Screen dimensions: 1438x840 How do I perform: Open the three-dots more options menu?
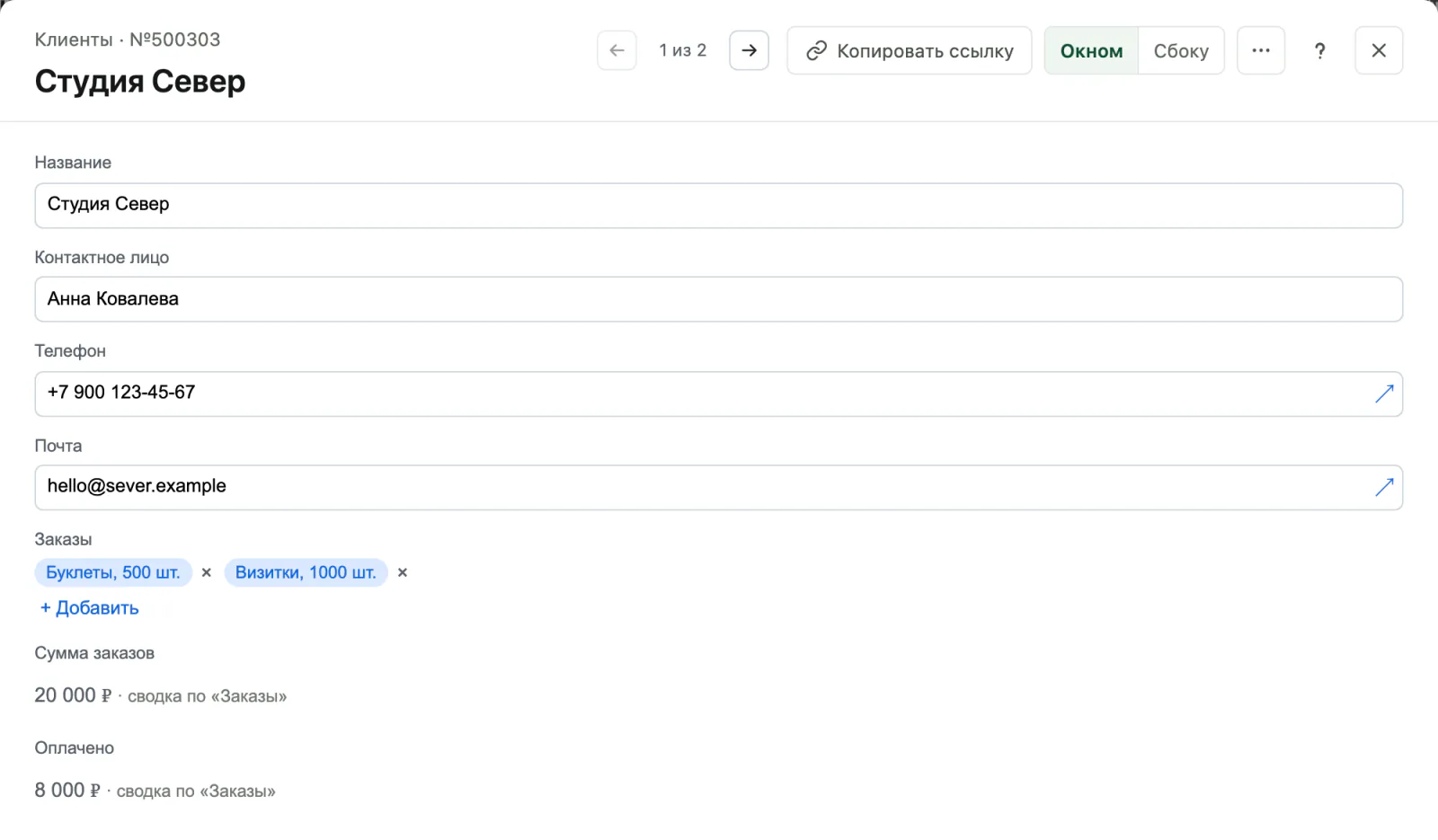[x=1261, y=50]
